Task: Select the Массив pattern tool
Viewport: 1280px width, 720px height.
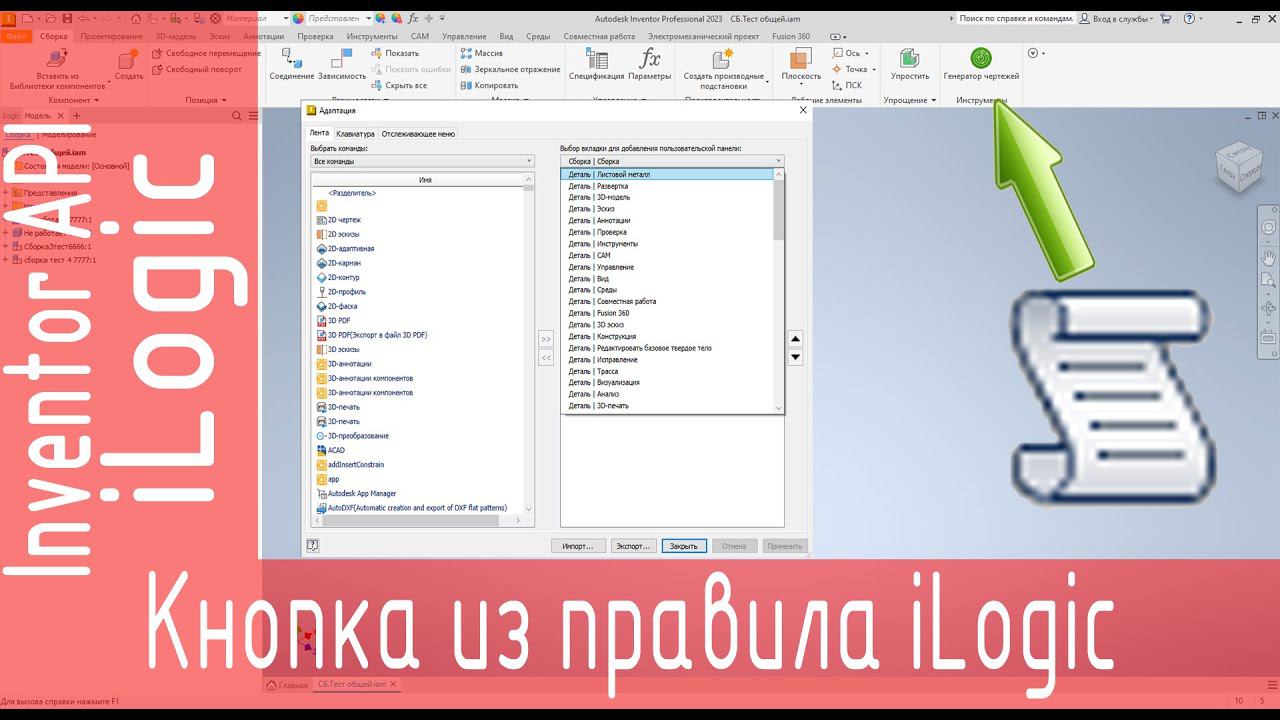Action: click(x=481, y=53)
